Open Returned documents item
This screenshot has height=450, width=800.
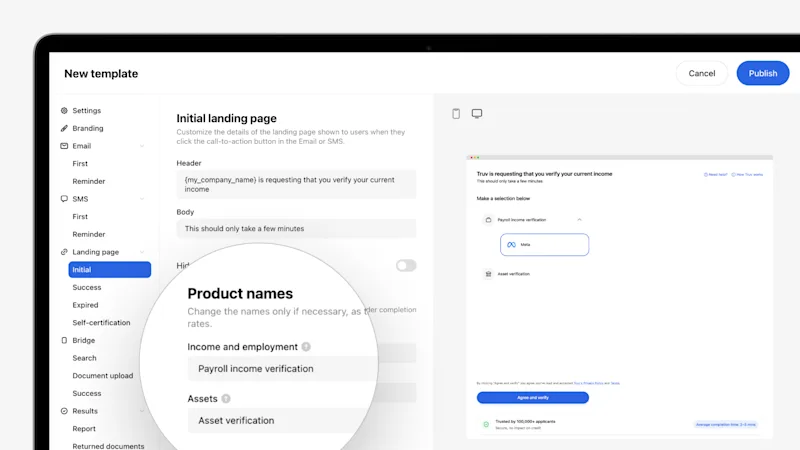(x=108, y=446)
